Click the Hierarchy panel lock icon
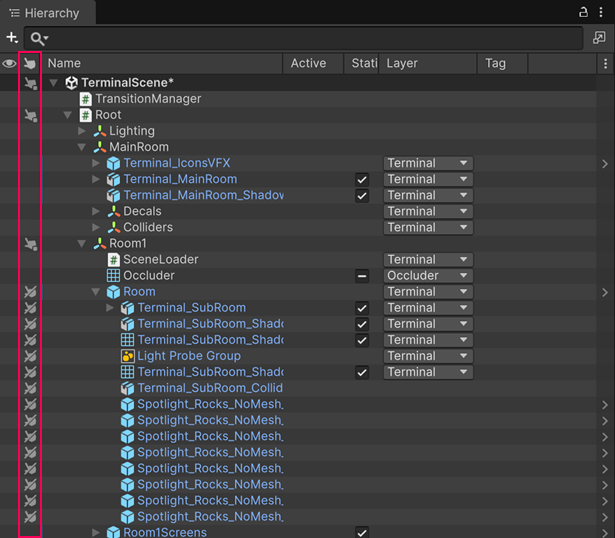The image size is (615, 538). coord(583,12)
